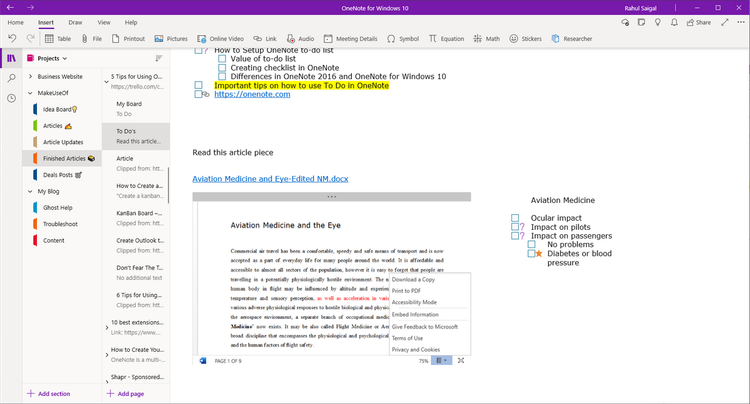This screenshot has width=750, height=404.
Task: Open the Researcher pane
Action: coord(572,39)
